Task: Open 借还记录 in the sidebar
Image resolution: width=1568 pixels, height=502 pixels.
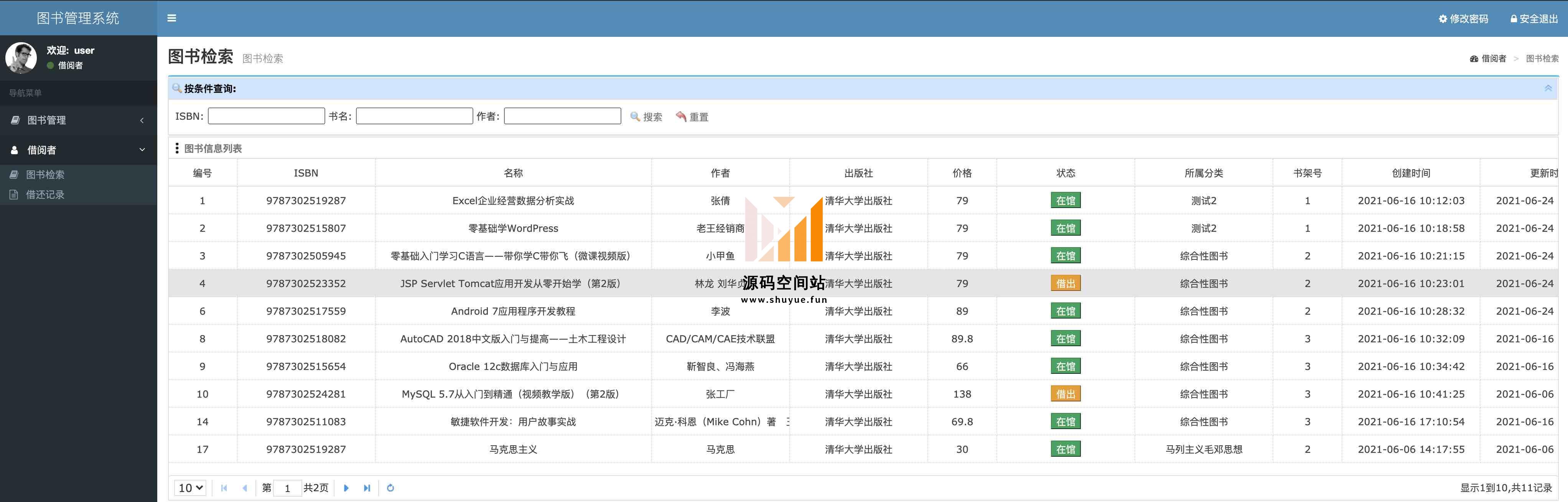Action: pos(45,195)
